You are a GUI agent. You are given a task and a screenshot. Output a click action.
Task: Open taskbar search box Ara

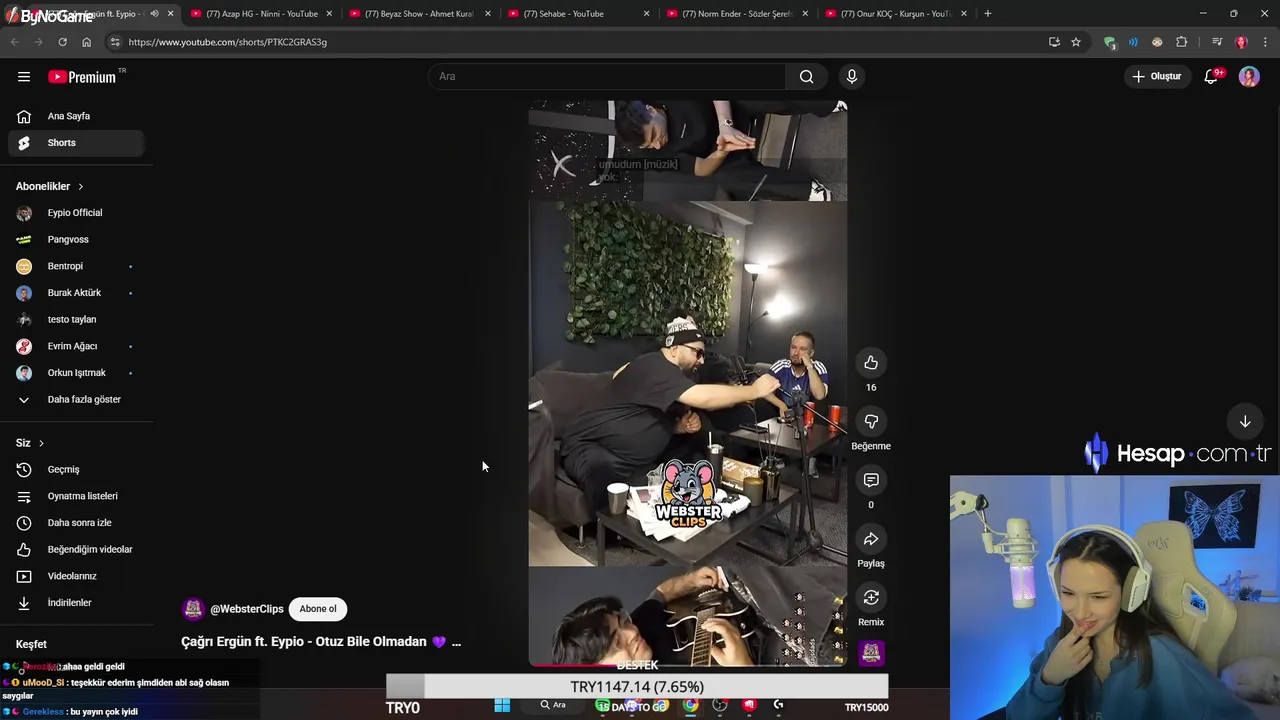(553, 705)
